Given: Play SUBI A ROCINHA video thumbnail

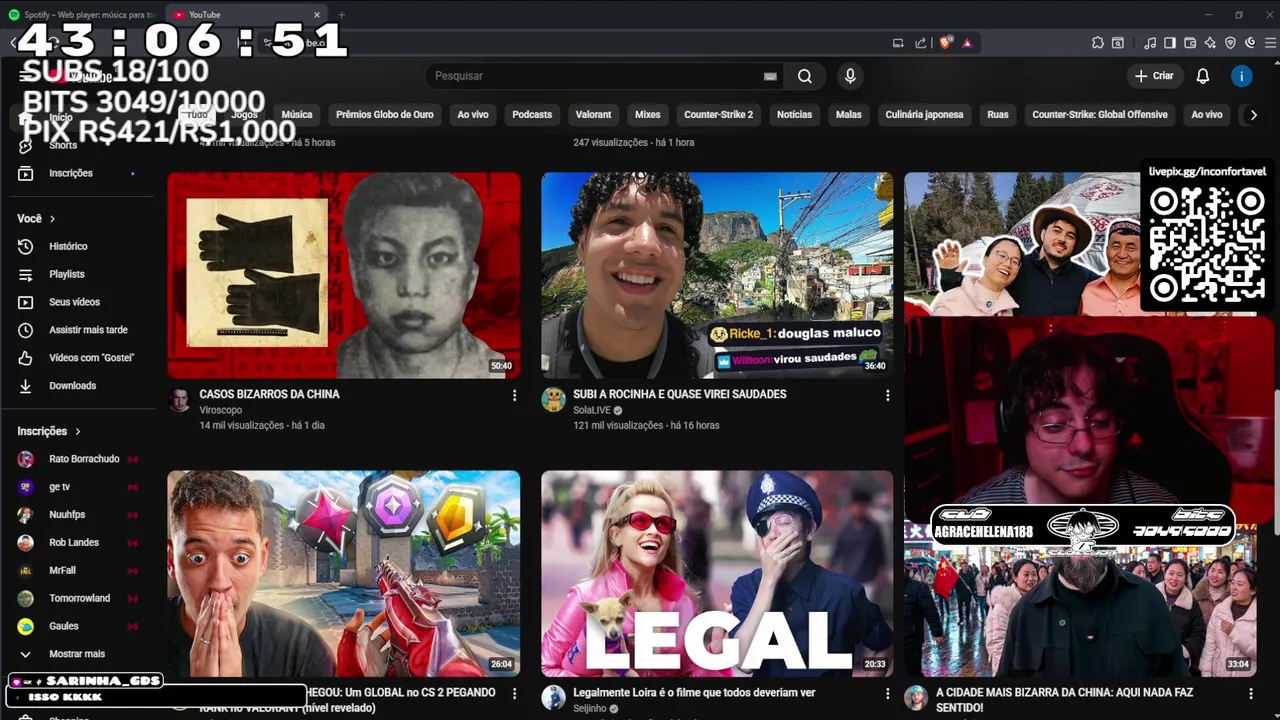Looking at the screenshot, I should (x=717, y=276).
